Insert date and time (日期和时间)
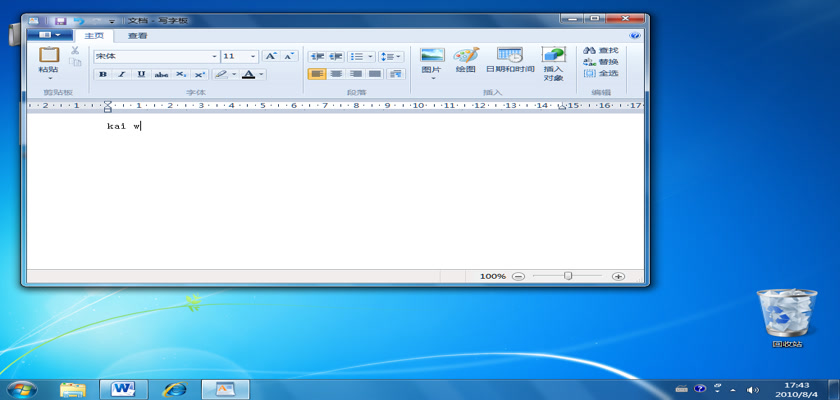 coord(510,56)
